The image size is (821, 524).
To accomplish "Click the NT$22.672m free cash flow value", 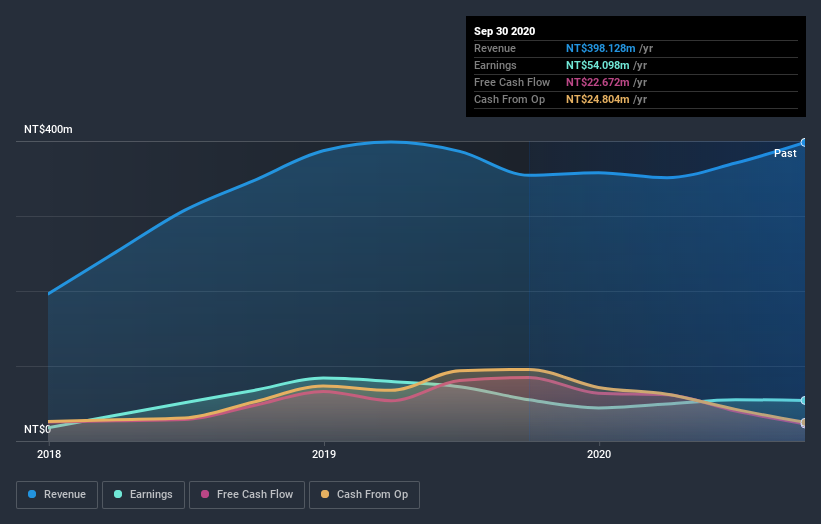I will click(597, 82).
